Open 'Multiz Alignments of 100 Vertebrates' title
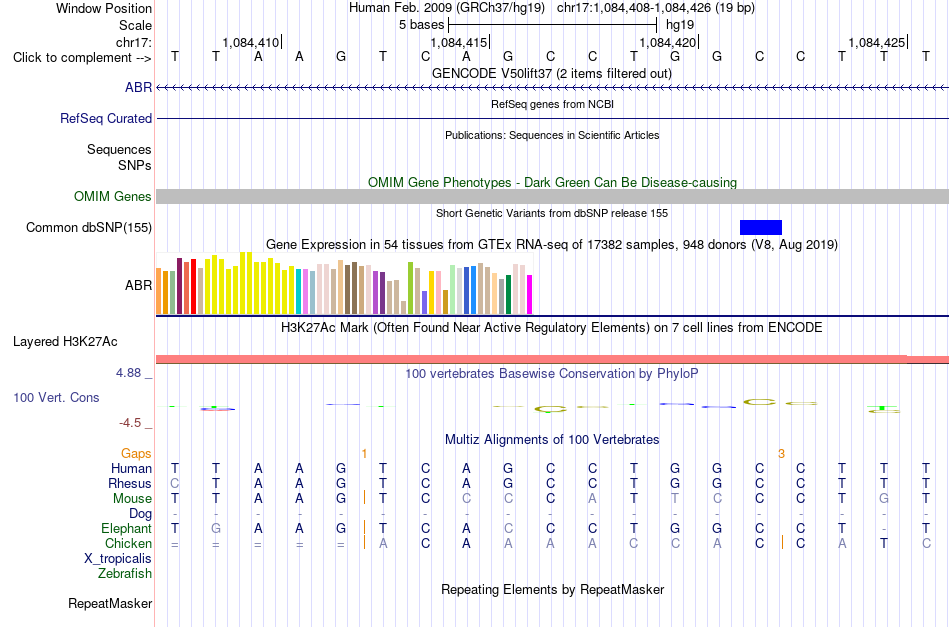Image resolution: width=950 pixels, height=627 pixels. pos(552,439)
